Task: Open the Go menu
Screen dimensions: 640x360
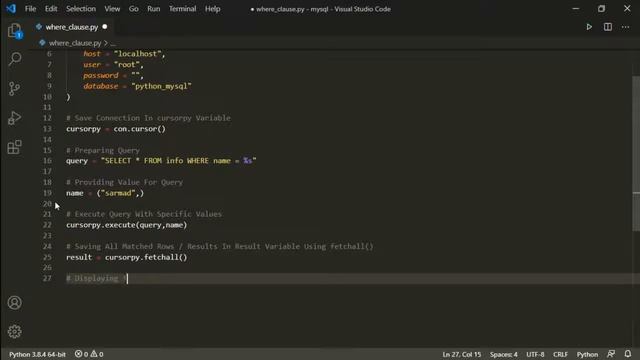Action: [x=133, y=9]
